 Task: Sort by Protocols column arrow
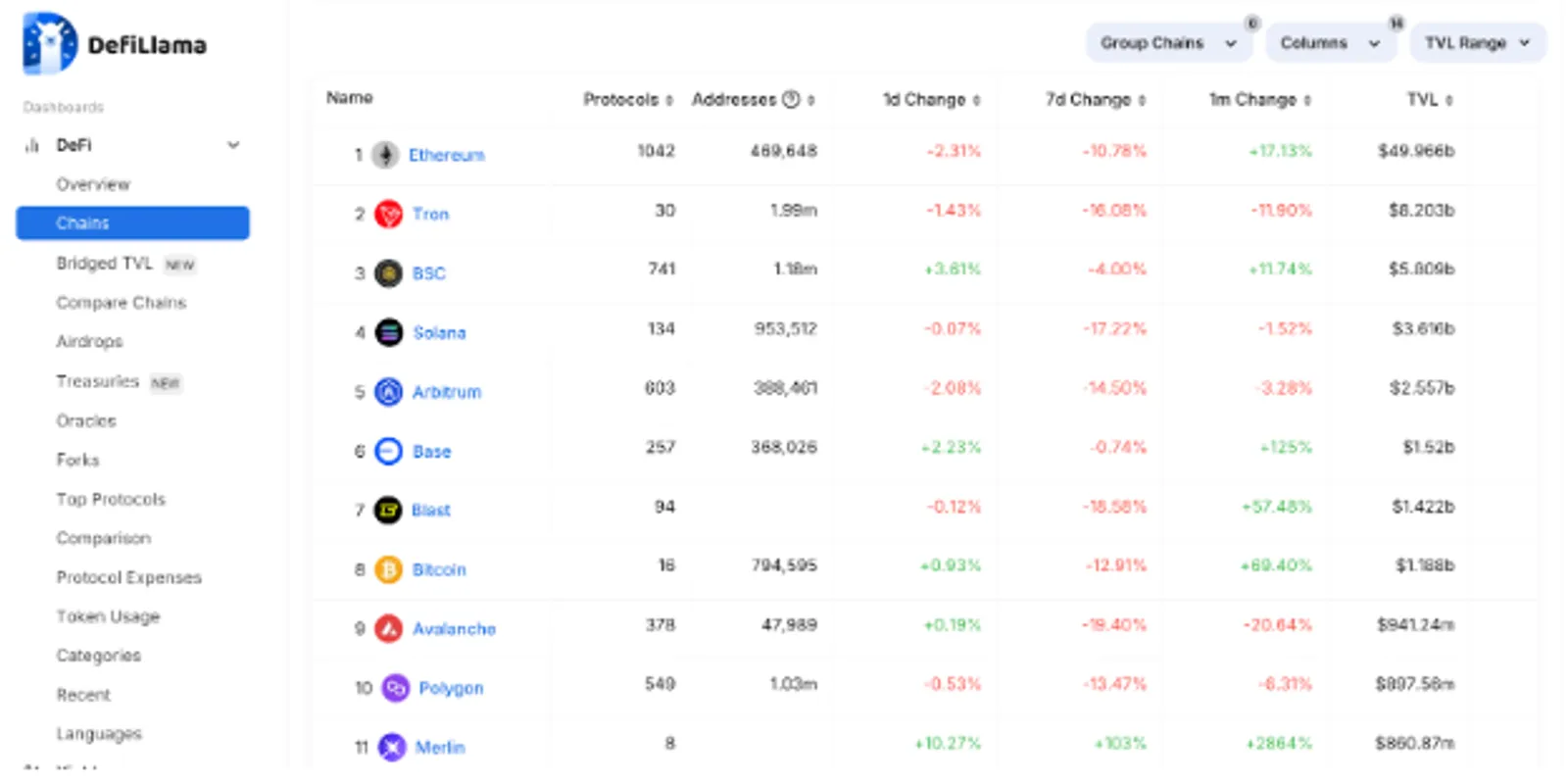[669, 100]
